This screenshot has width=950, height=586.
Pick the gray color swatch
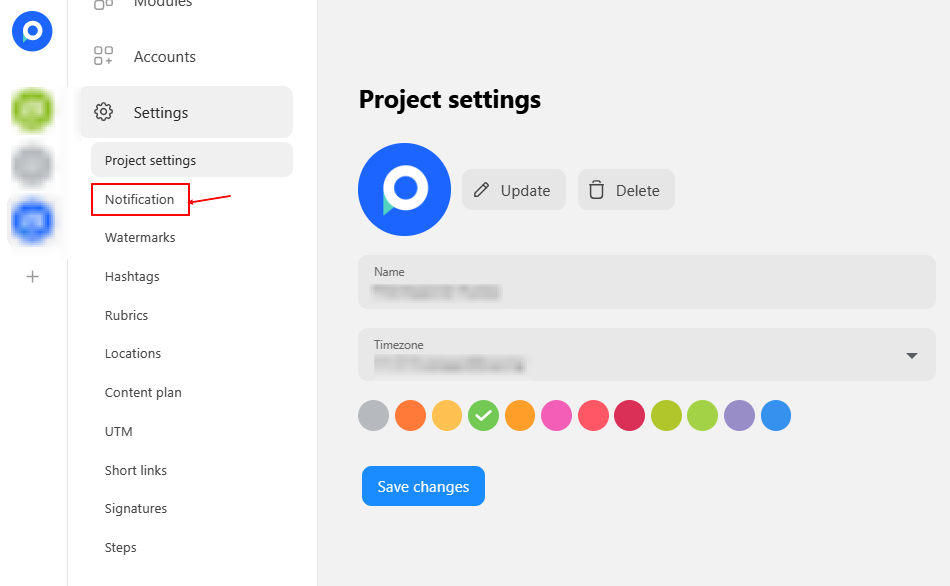373,416
